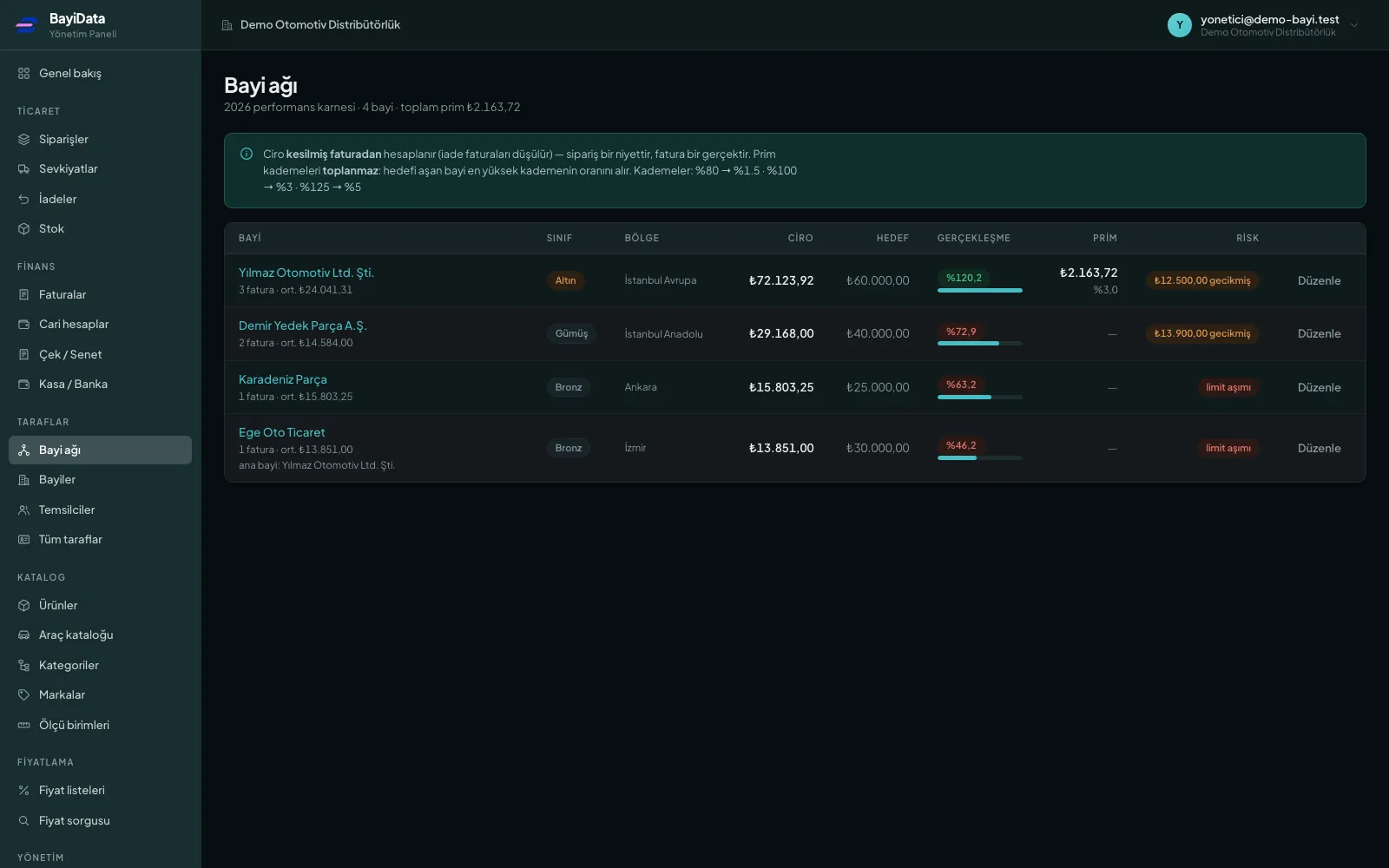Viewport: 1389px width, 868px height.
Task: Click the Kasa / Banka icon
Action: pyautogui.click(x=23, y=385)
